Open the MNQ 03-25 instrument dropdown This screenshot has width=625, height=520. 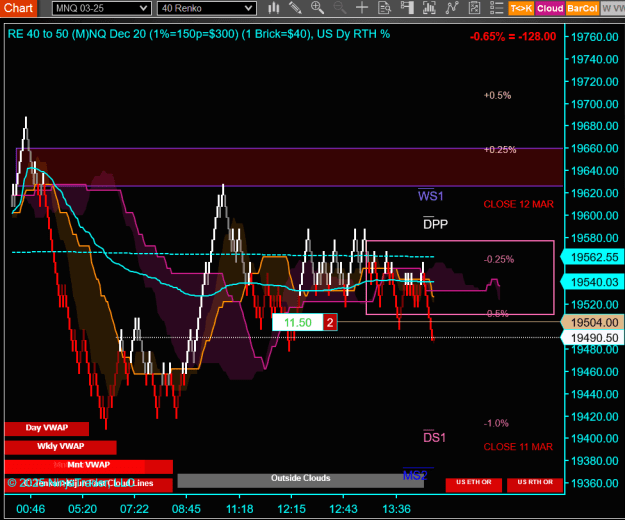101,8
